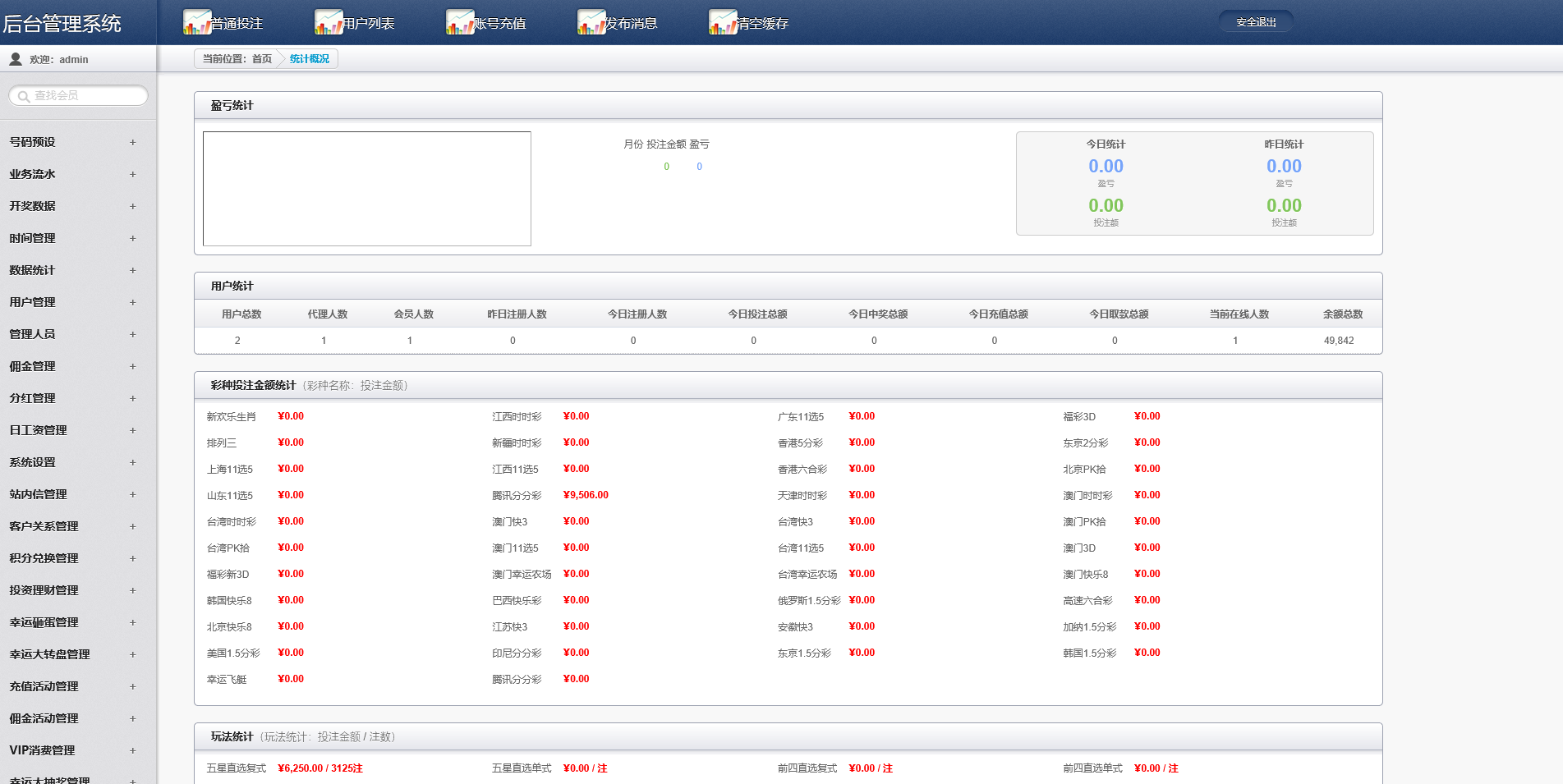
Task: Click the chart icon beside 清空缓存
Action: pos(723,22)
